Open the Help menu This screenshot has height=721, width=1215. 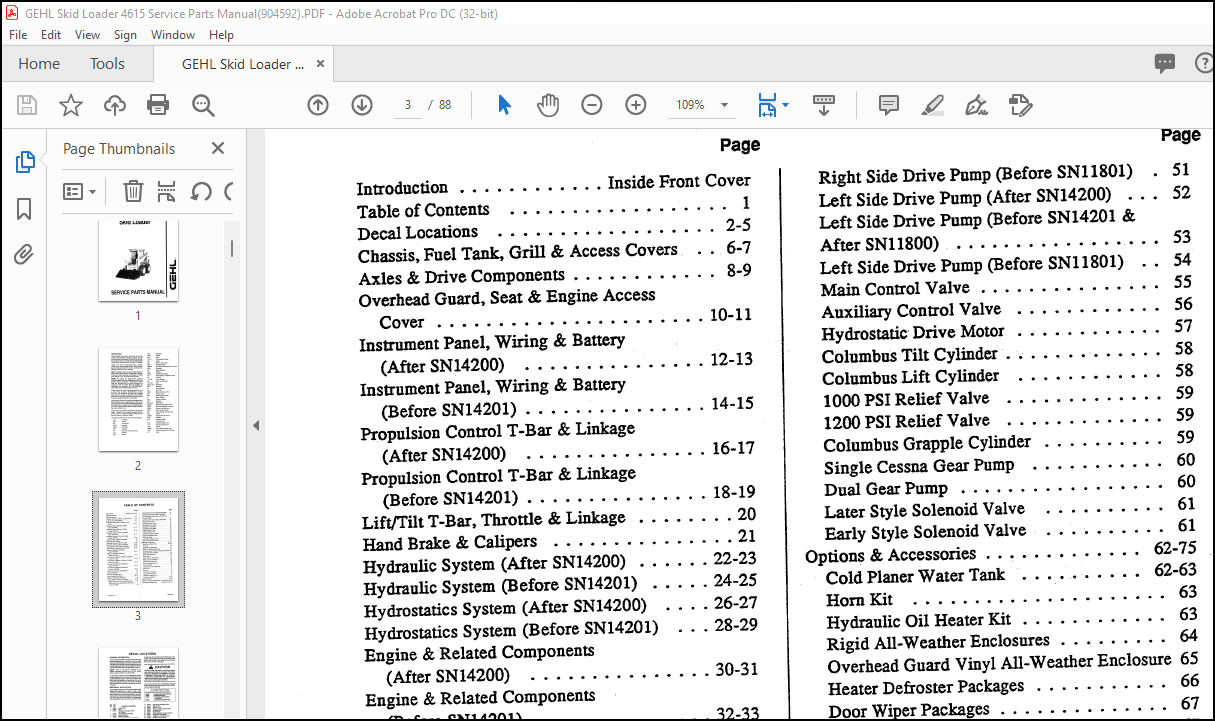click(221, 34)
